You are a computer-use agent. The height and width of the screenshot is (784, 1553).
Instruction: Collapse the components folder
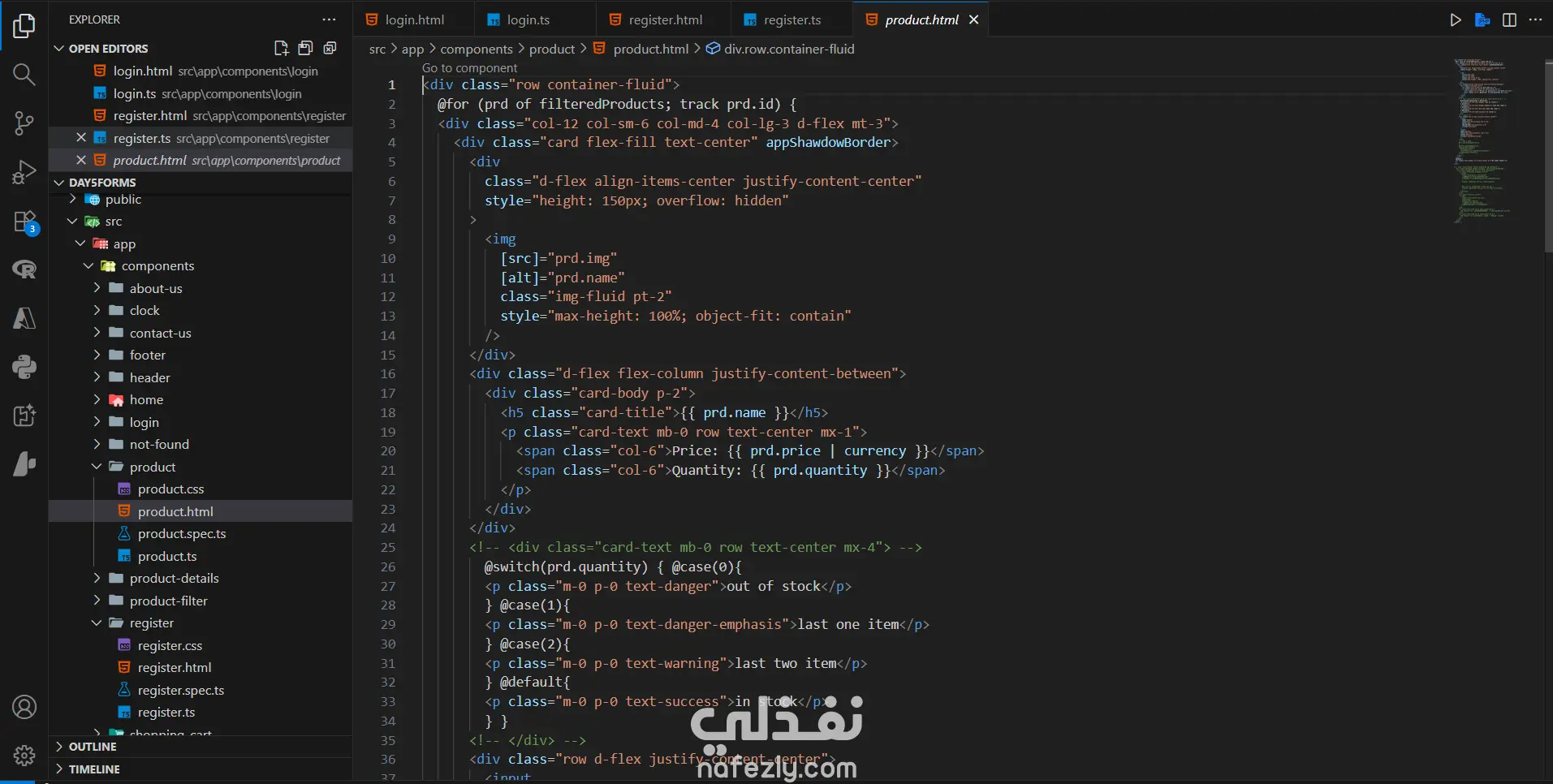coord(88,265)
